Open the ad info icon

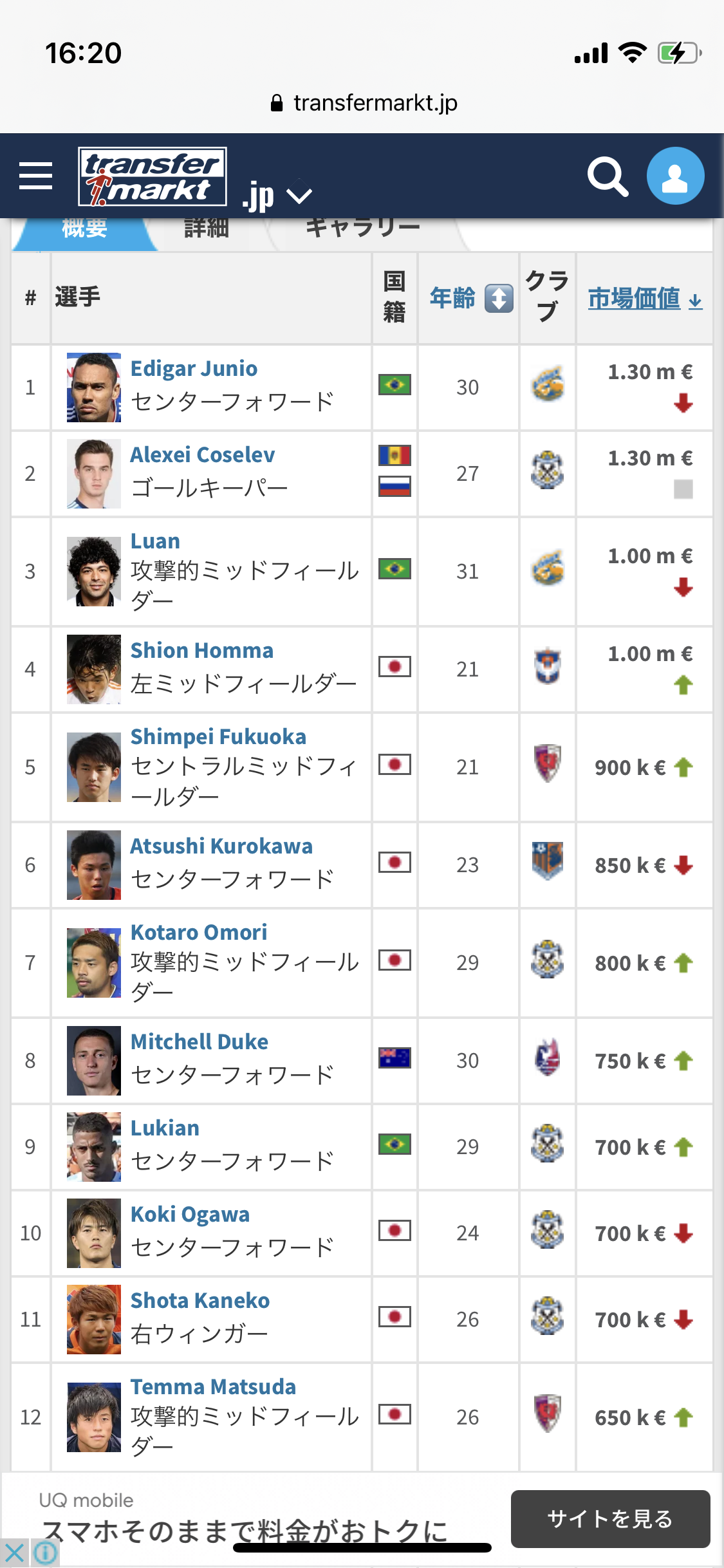[46, 1553]
